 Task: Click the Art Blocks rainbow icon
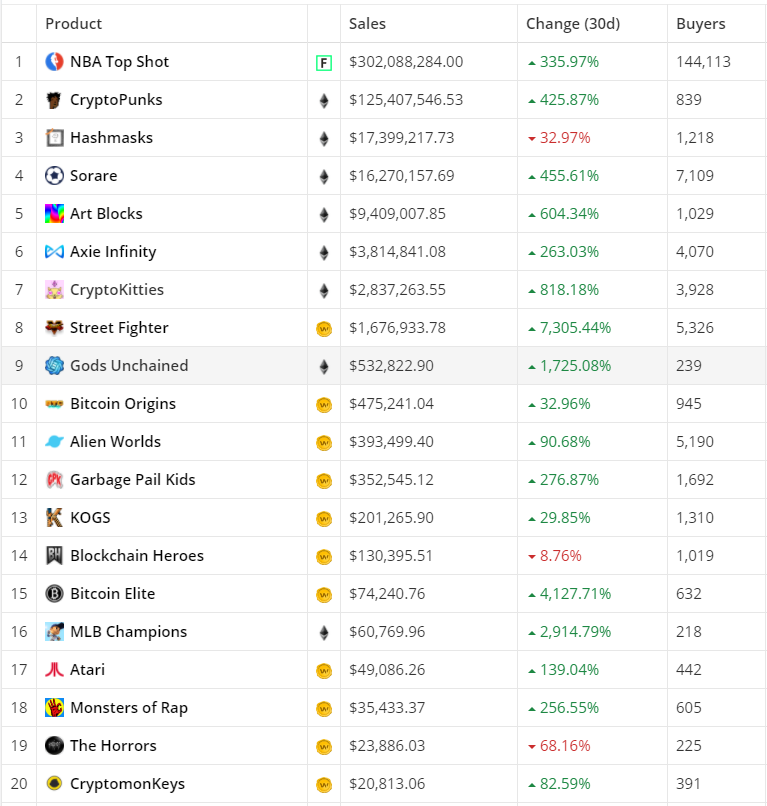coord(54,214)
